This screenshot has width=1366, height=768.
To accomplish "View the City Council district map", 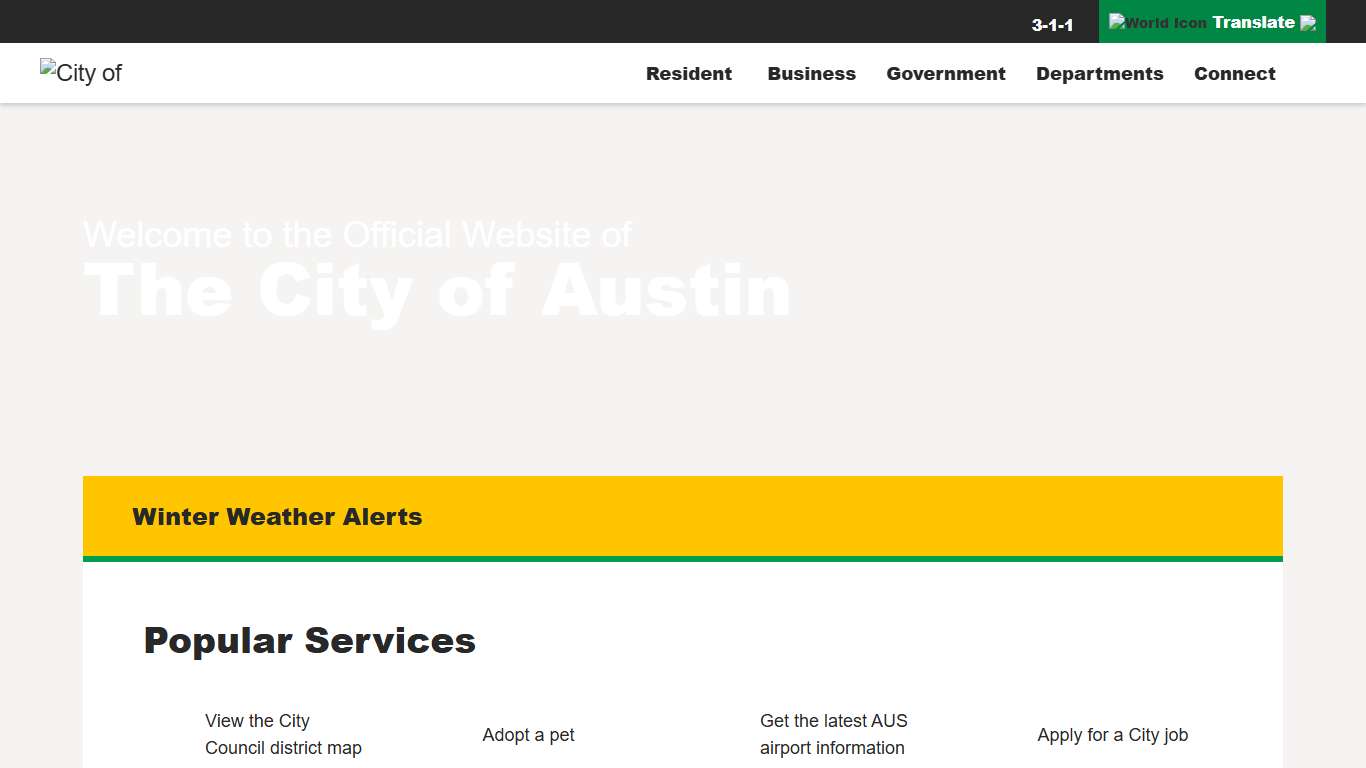I will click(283, 734).
